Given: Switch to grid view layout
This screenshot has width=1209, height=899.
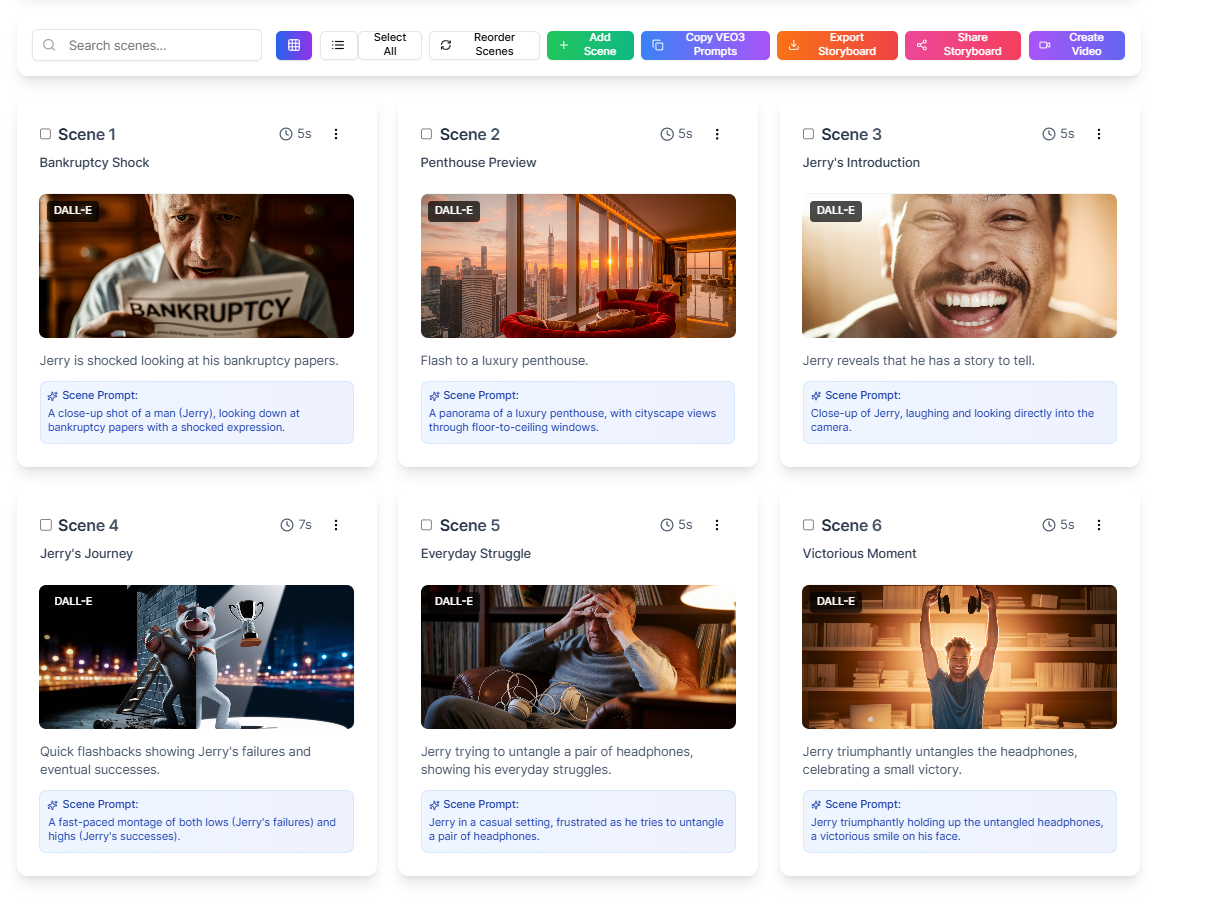Looking at the screenshot, I should tap(293, 45).
